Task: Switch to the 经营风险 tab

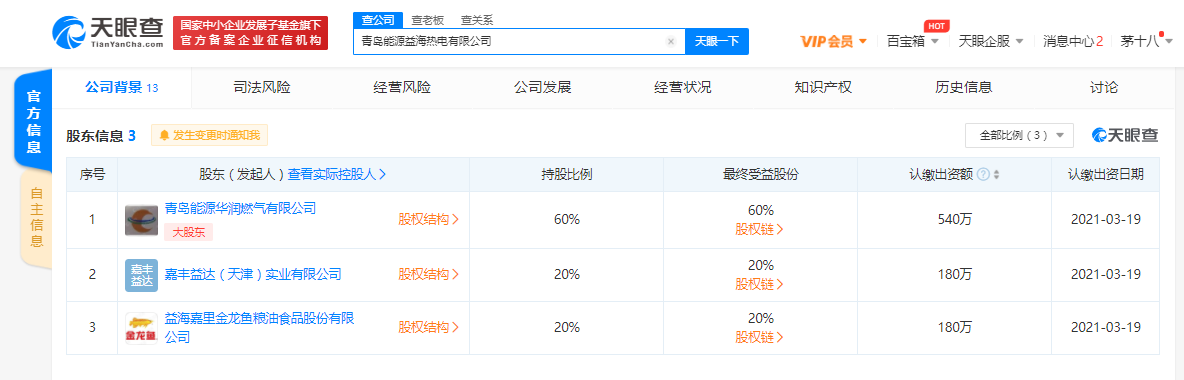Action: (402, 88)
